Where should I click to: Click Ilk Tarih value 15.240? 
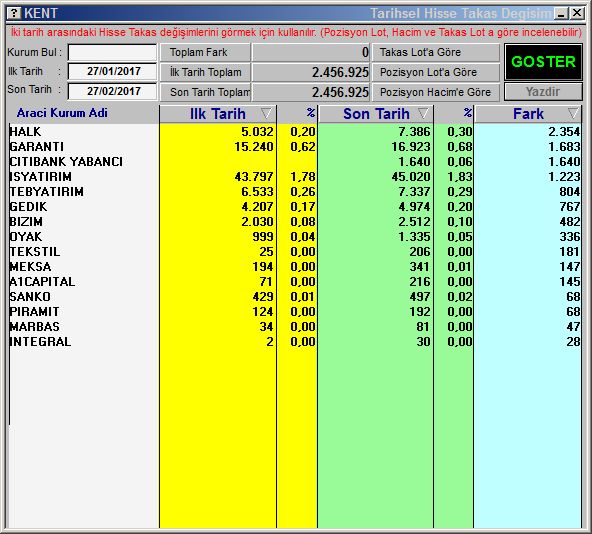point(254,147)
